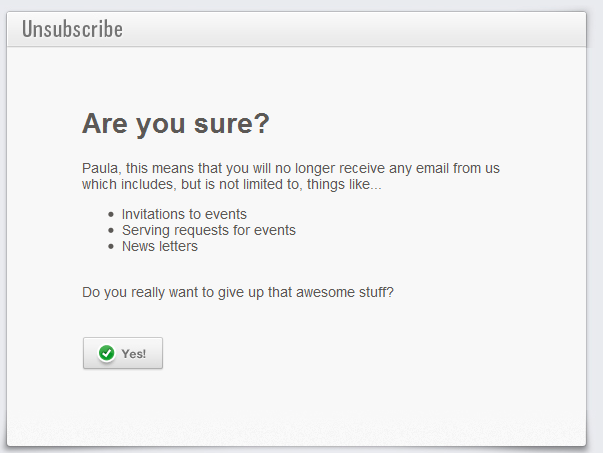The width and height of the screenshot is (603, 453).
Task: Click the 'Do you really want' question text
Action: tap(238, 292)
